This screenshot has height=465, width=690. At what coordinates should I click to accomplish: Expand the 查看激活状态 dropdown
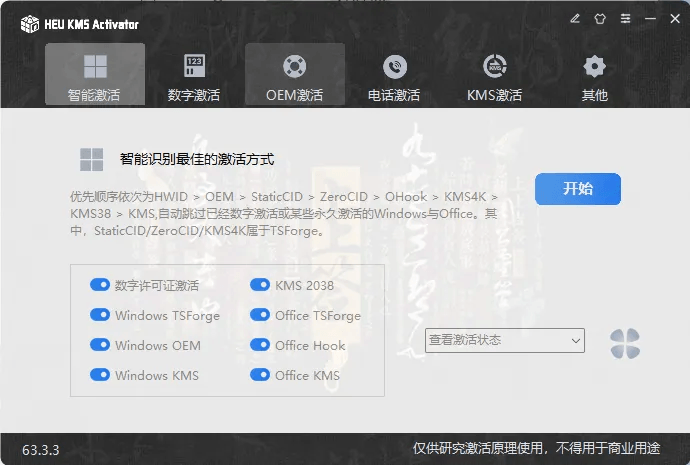(x=505, y=340)
